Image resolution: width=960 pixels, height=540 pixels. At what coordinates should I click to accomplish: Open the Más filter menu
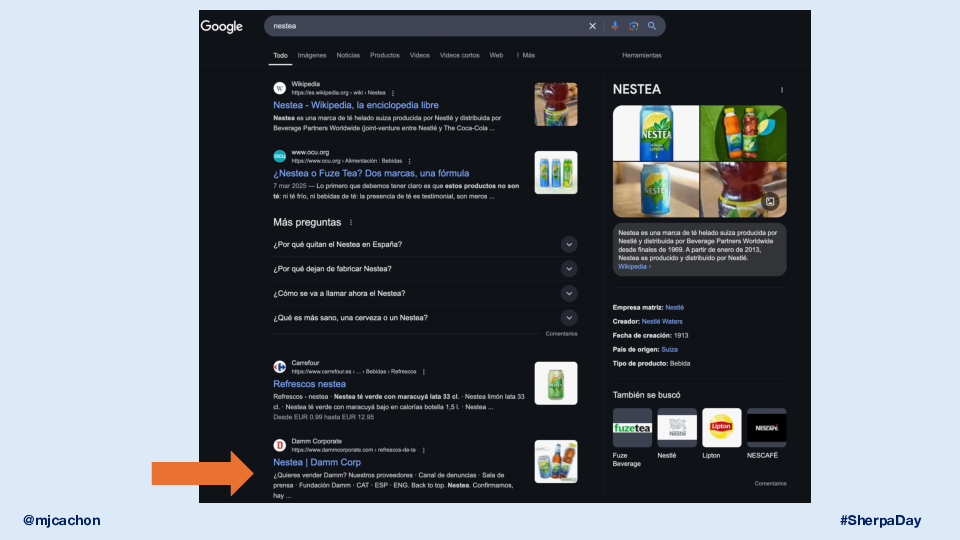pyautogui.click(x=525, y=55)
